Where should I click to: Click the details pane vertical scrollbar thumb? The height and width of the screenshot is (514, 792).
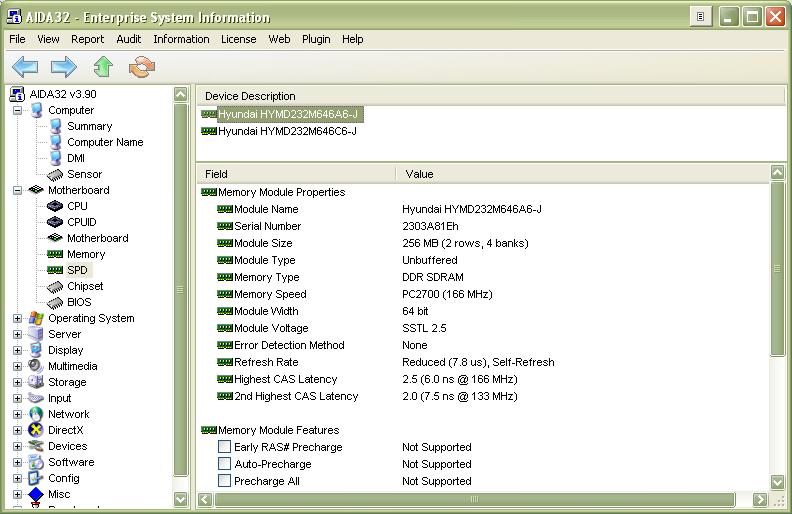(777, 269)
